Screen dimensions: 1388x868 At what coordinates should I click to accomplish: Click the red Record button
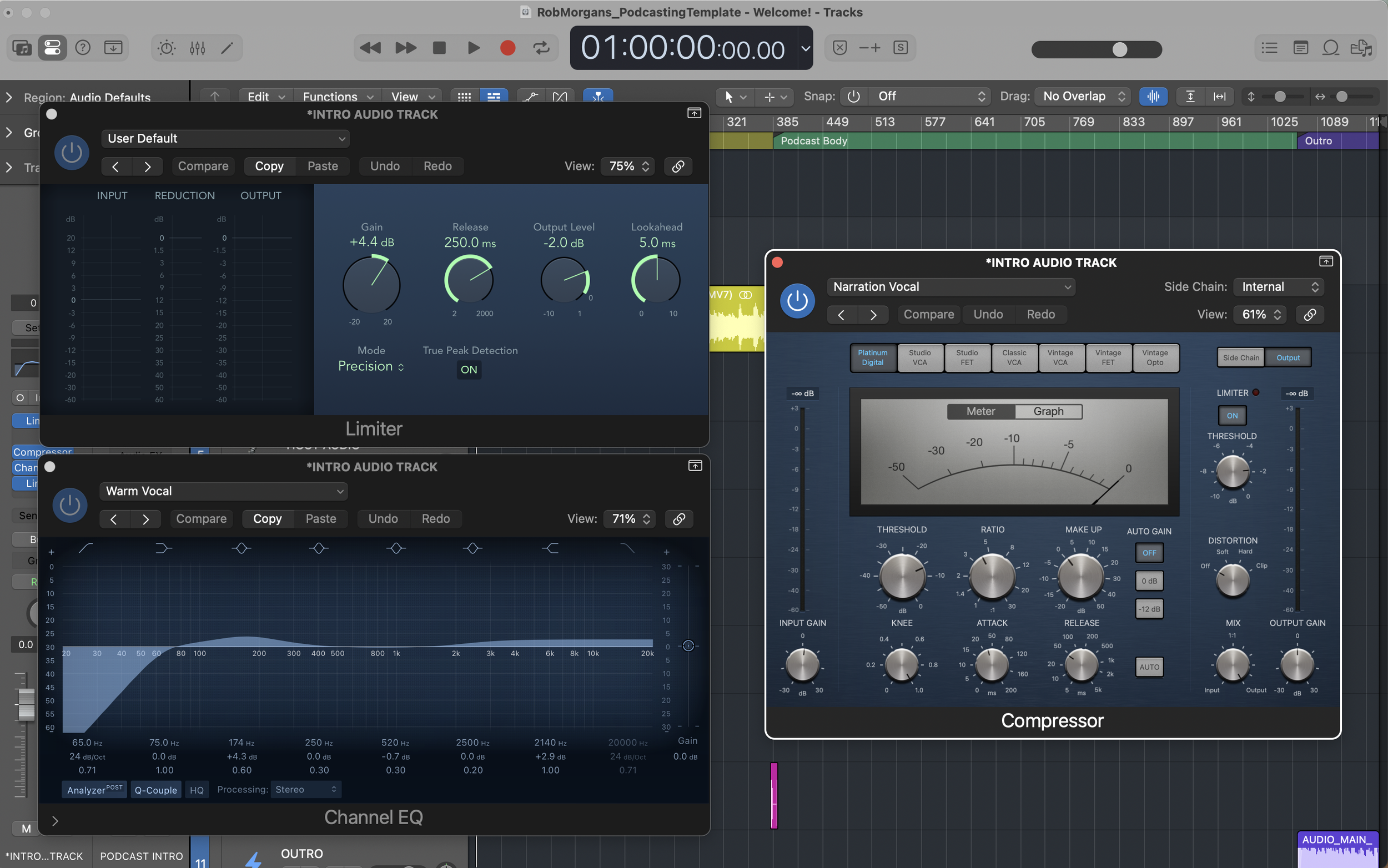tap(507, 48)
